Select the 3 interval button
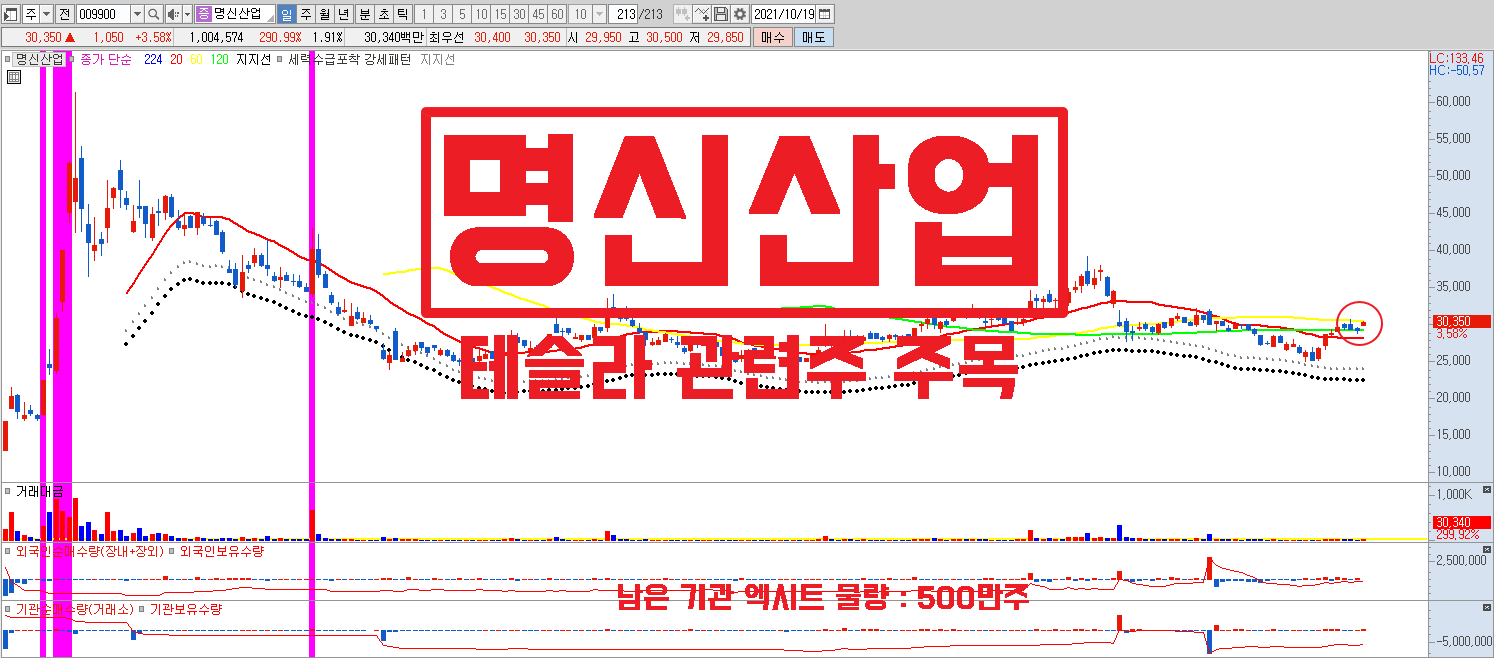 pos(443,15)
